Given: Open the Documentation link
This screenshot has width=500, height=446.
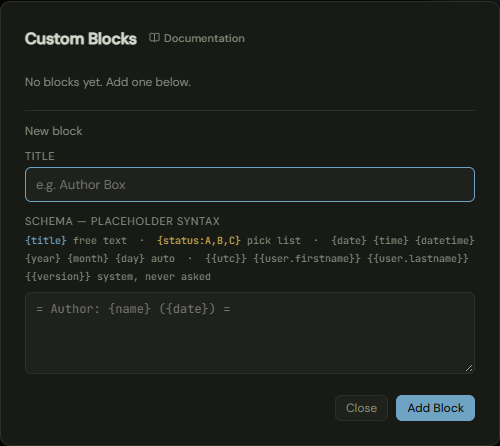Looking at the screenshot, I should click(x=197, y=38).
